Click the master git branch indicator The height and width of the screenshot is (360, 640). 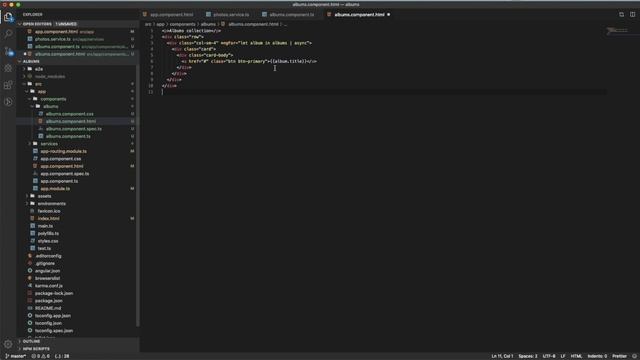click(16, 356)
